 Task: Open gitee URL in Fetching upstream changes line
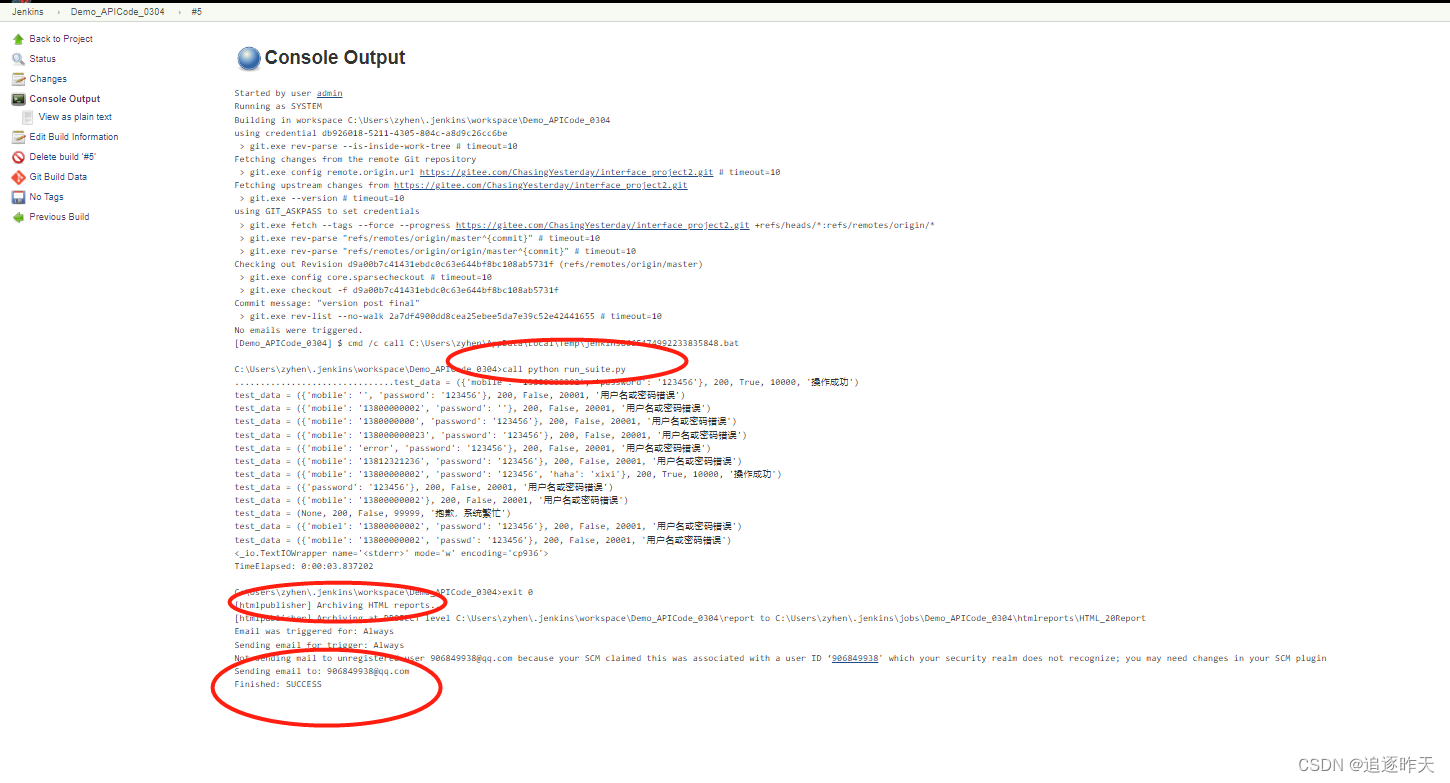click(541, 185)
